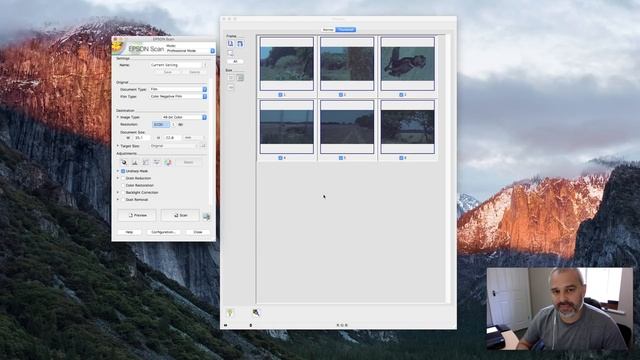Select the large thumbnail size icon
This screenshot has width=640, height=360.
click(x=240, y=77)
